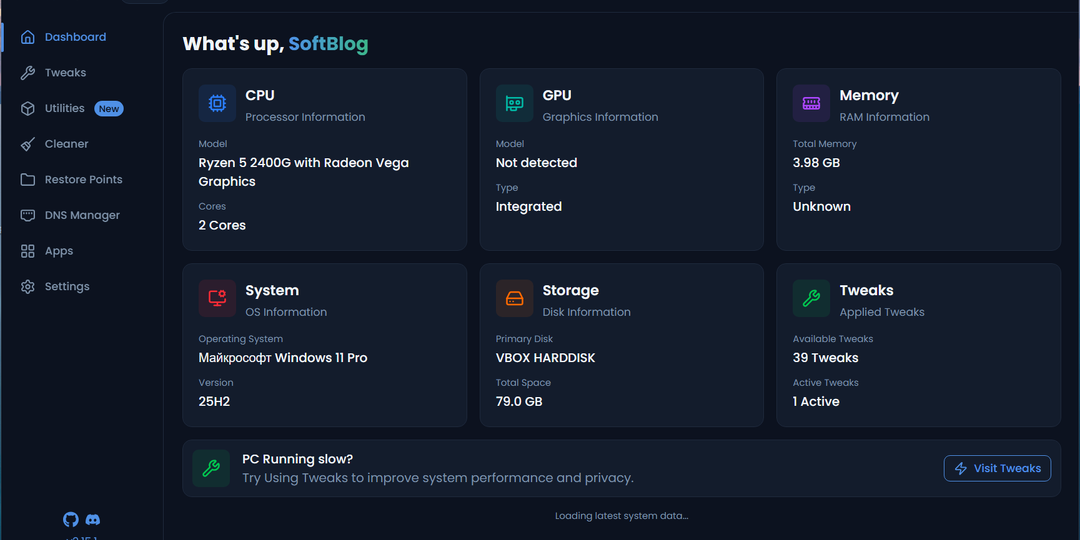Click the GPU graphics card icon
Screen dimensions: 1080x540
coord(514,104)
